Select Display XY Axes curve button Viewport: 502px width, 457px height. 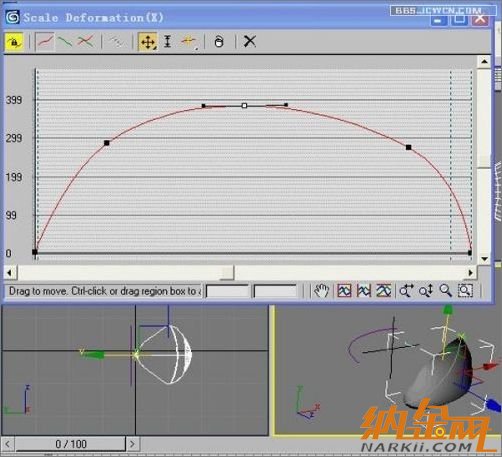coord(86,42)
